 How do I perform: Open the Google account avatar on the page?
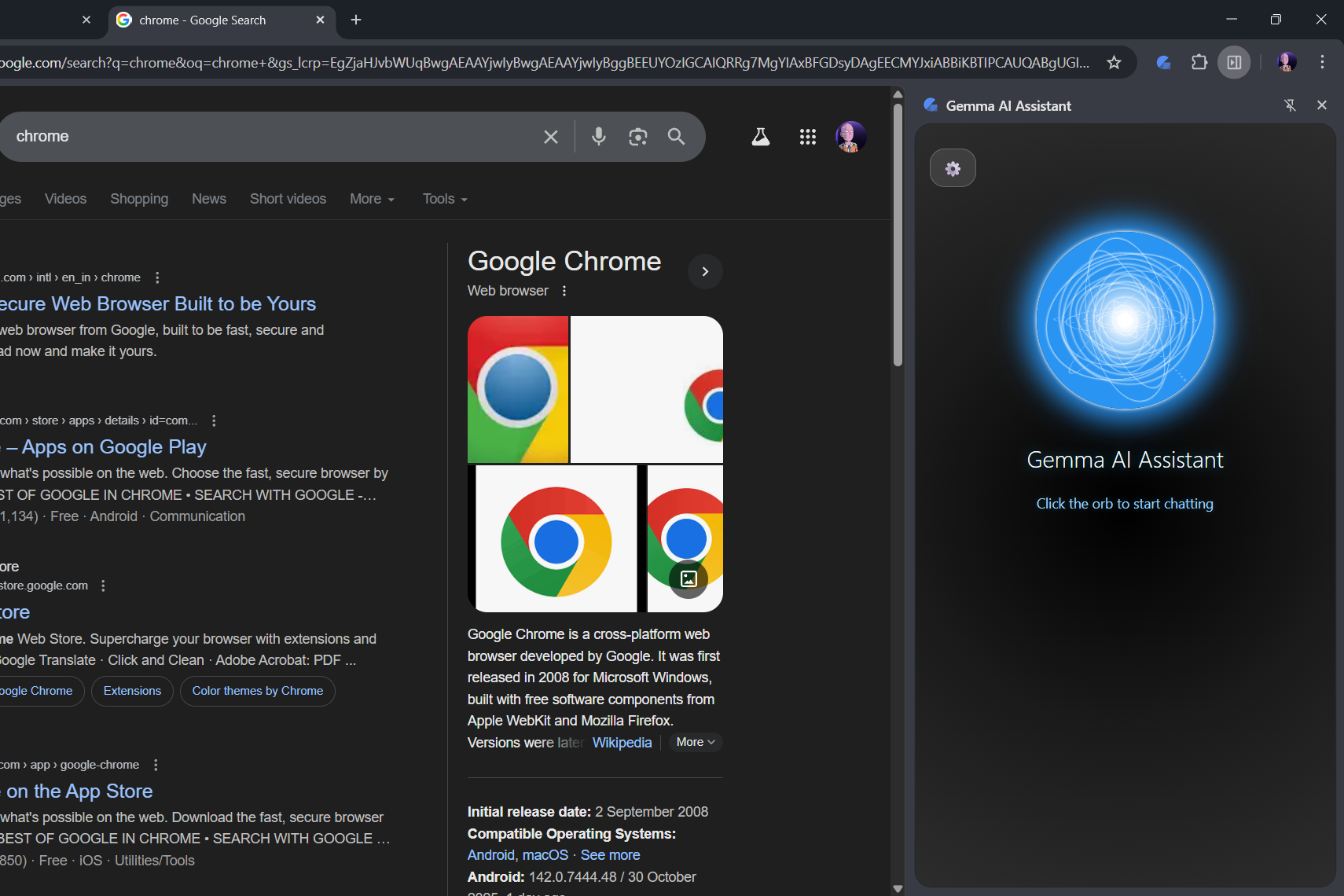click(850, 137)
